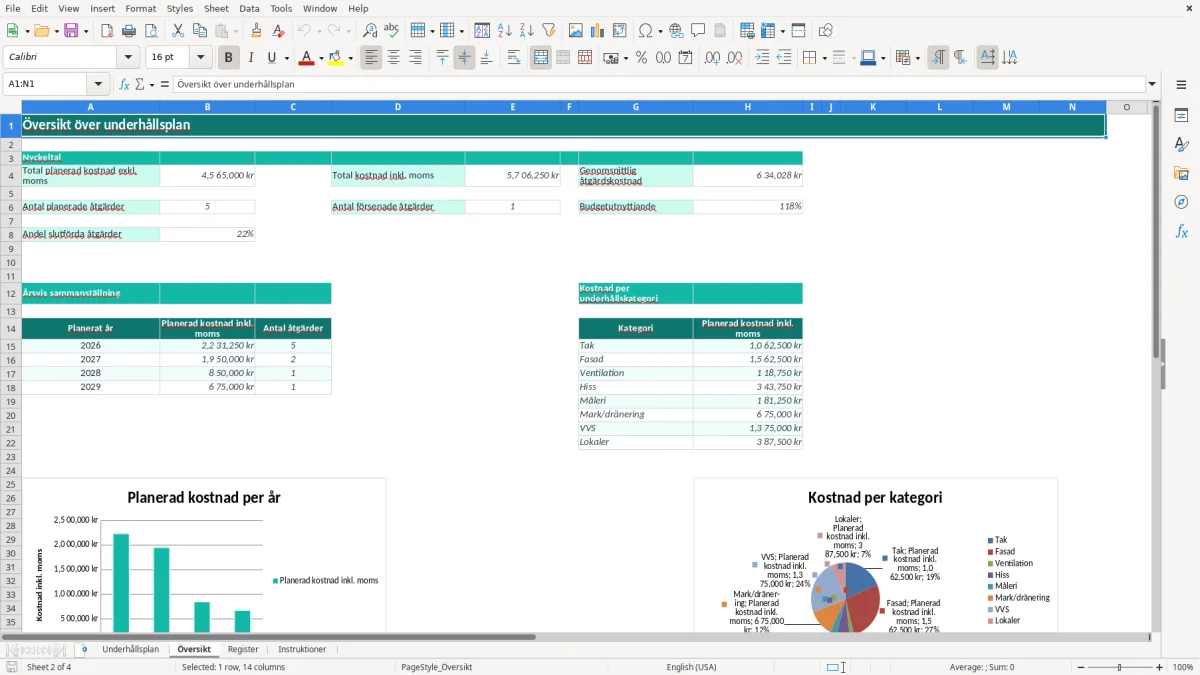This screenshot has height=675, width=1200.
Task: Toggle Center Vertically alignment
Action: point(464,58)
